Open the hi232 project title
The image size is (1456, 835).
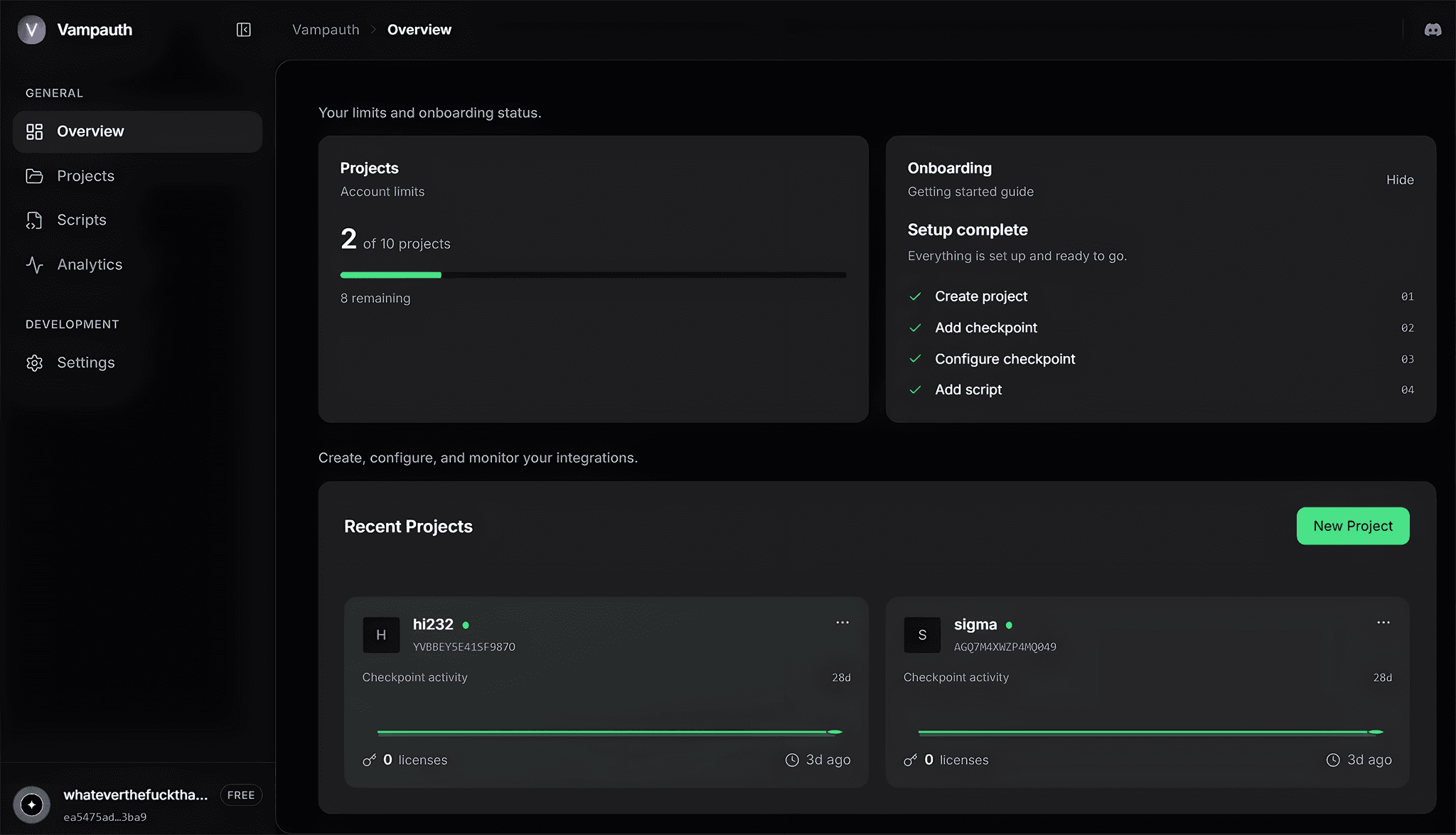coord(433,625)
